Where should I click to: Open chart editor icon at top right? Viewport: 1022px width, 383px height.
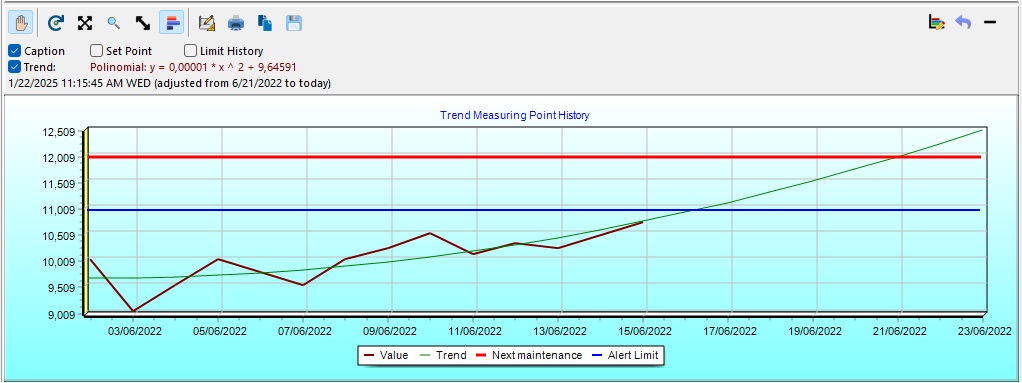(937, 23)
